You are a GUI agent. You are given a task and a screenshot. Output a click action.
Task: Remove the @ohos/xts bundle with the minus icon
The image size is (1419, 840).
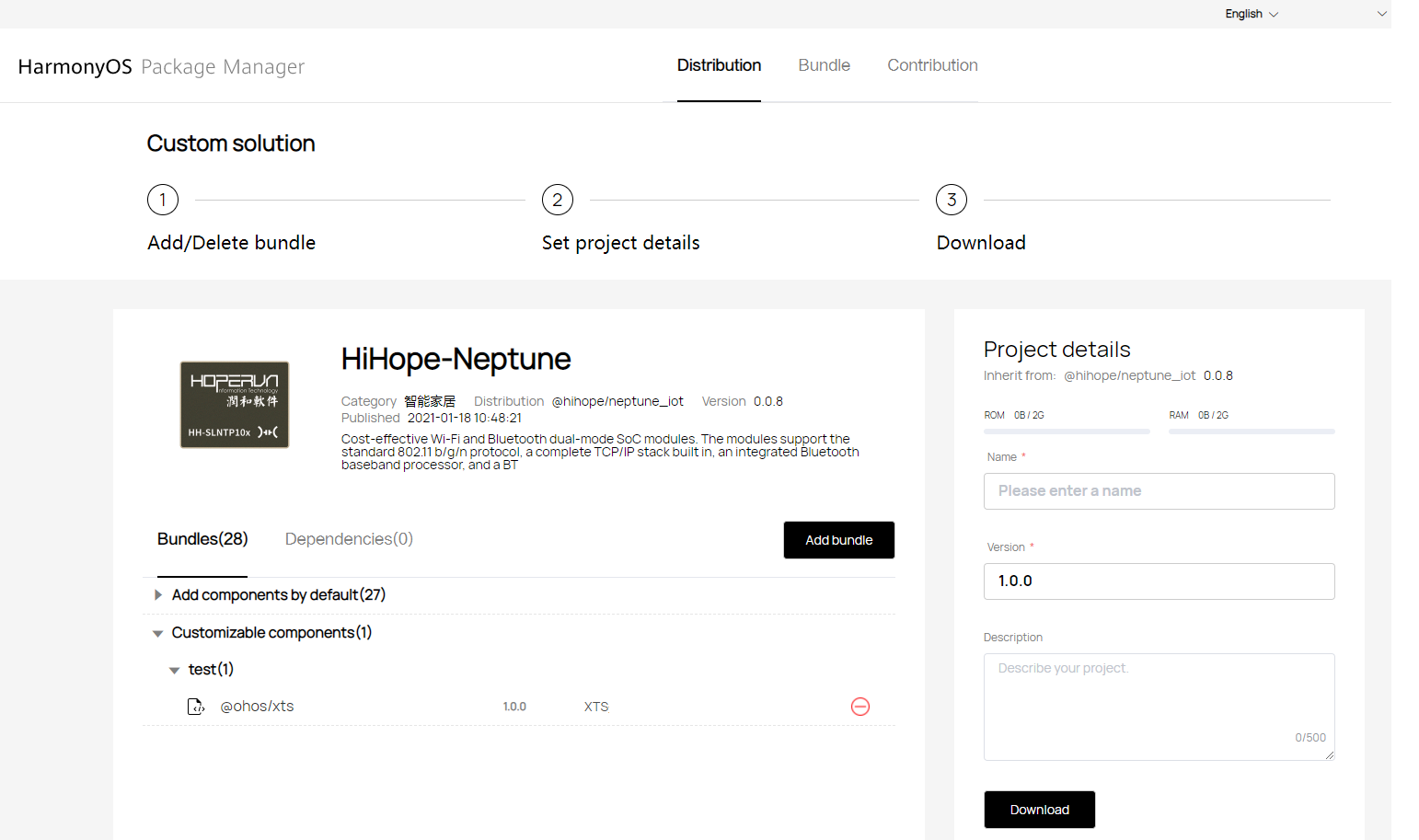(x=860, y=707)
